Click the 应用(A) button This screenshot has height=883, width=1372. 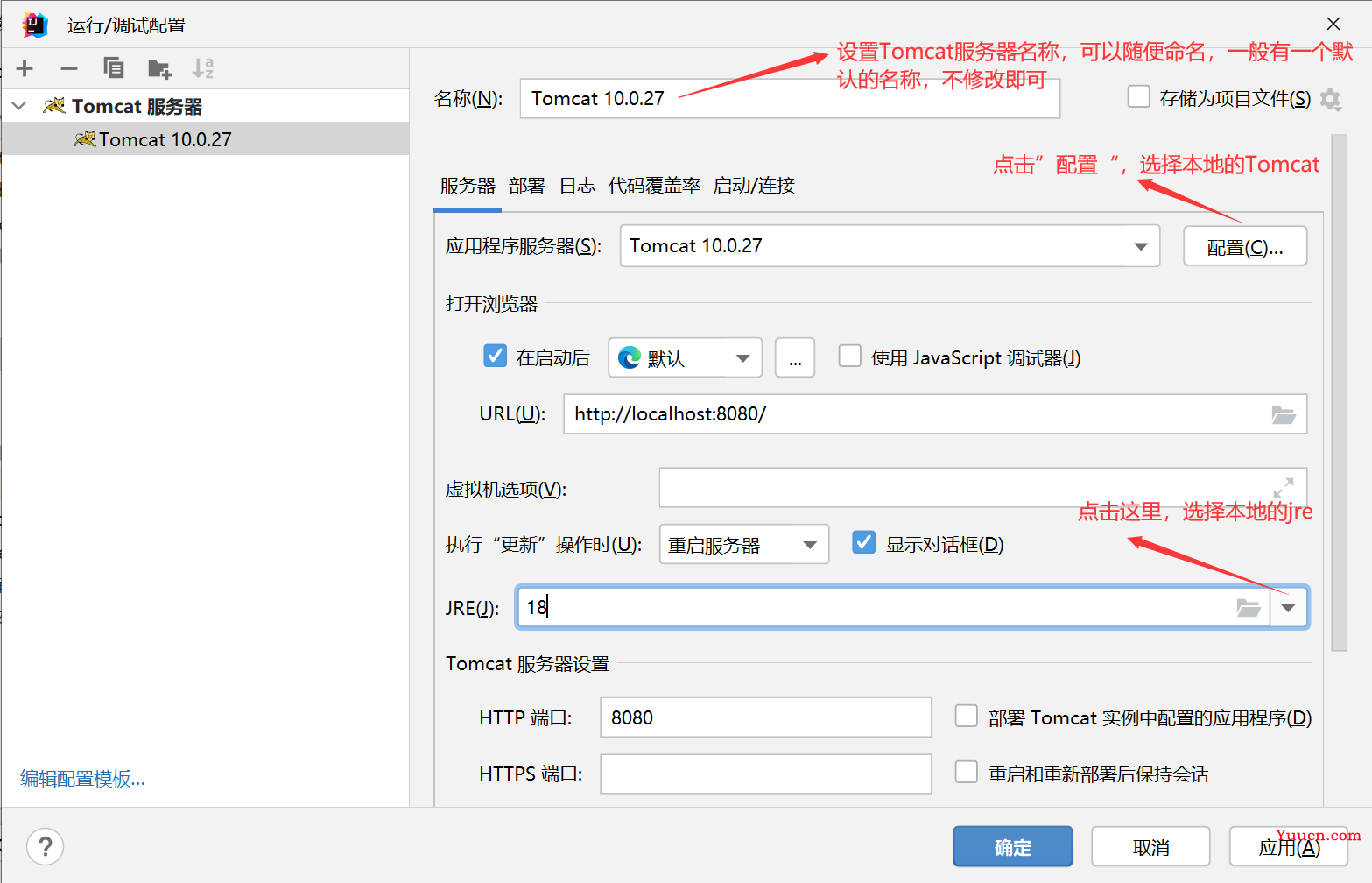(x=1289, y=846)
